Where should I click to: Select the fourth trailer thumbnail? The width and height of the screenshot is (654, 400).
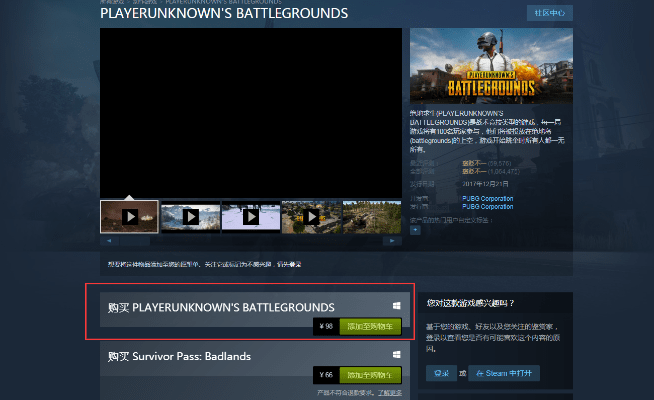tap(311, 216)
